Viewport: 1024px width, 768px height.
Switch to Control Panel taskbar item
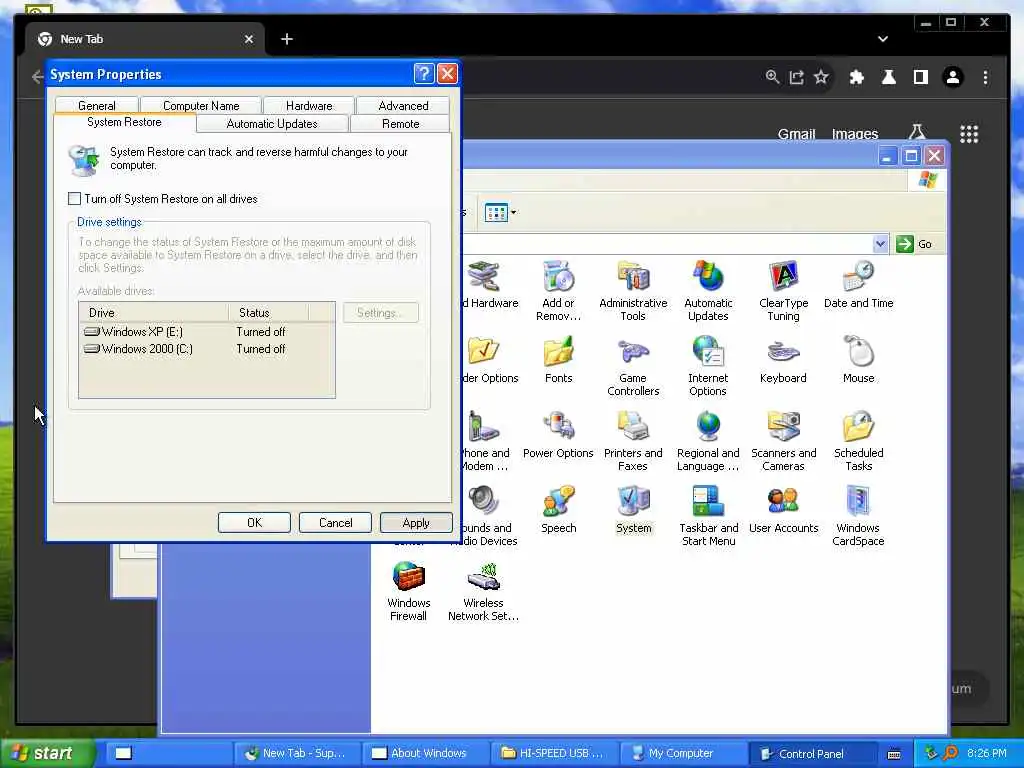coord(812,753)
